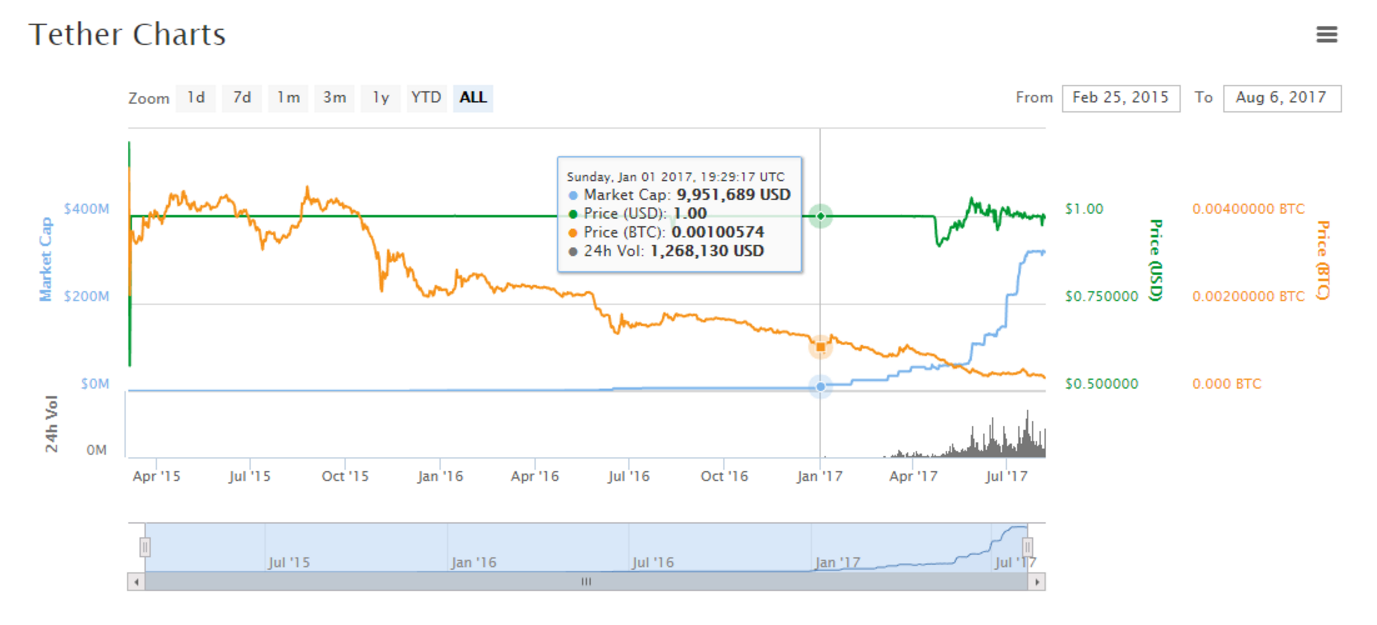Screen dimensions: 1377x625
Task: Click the $0.750000 axis label
Action: pyautogui.click(x=1101, y=296)
